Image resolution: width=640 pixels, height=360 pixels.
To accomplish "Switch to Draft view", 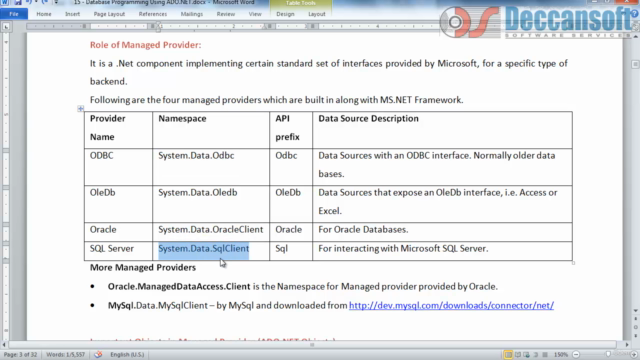I will 544,354.
